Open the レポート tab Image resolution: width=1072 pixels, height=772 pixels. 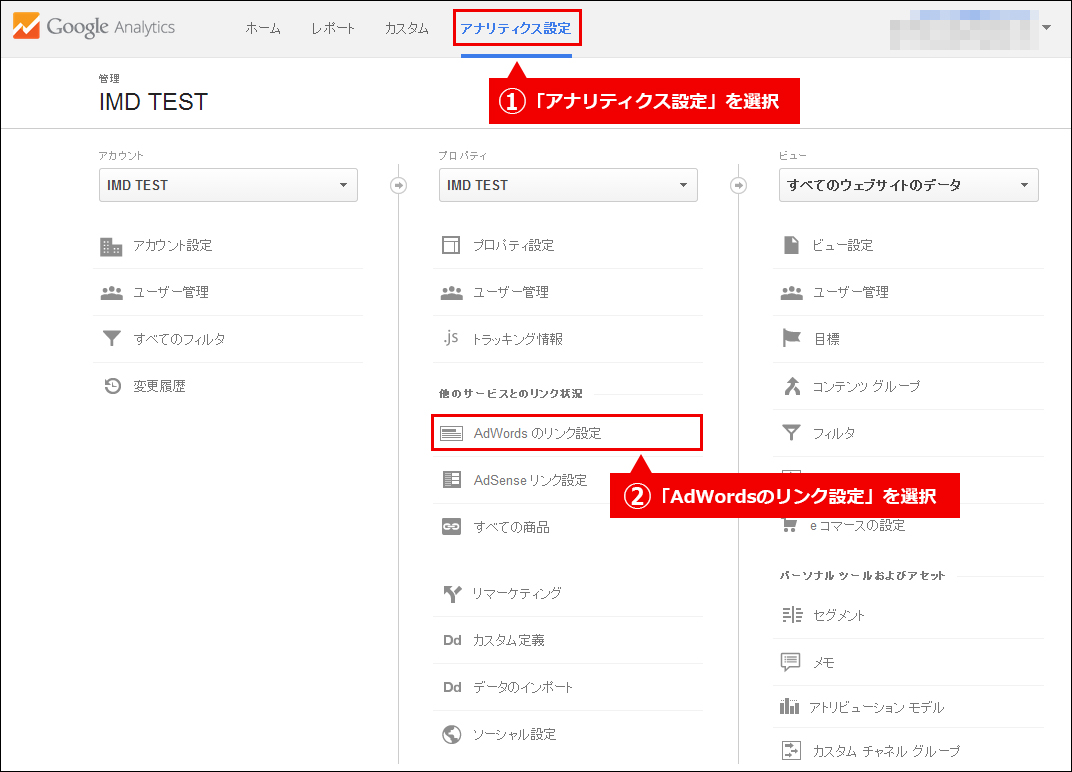333,28
